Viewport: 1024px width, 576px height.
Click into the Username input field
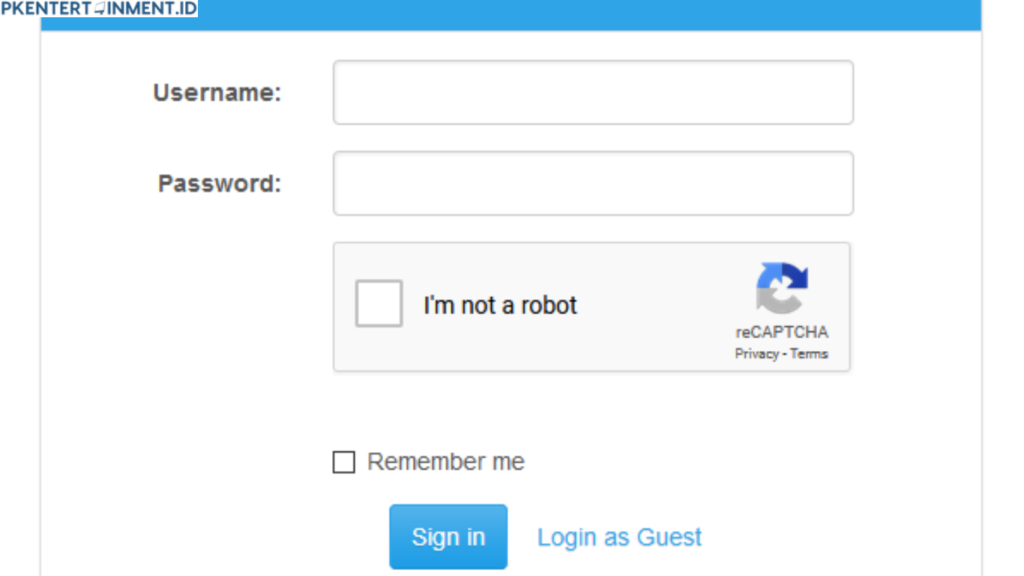(593, 92)
